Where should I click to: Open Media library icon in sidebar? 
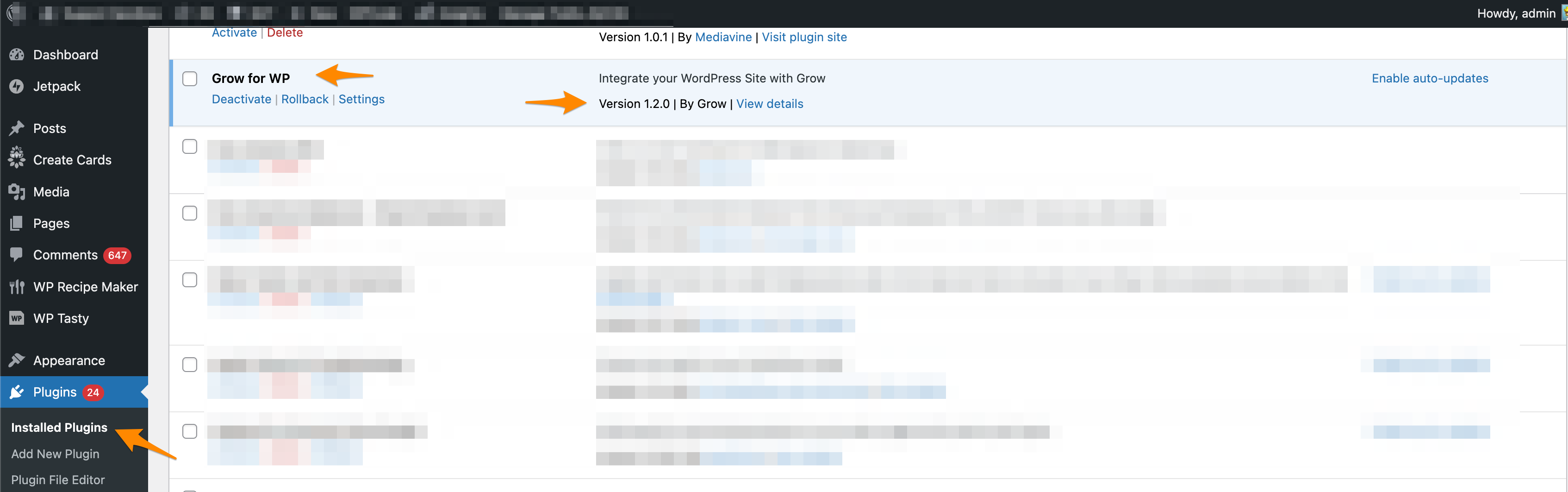pyautogui.click(x=17, y=192)
